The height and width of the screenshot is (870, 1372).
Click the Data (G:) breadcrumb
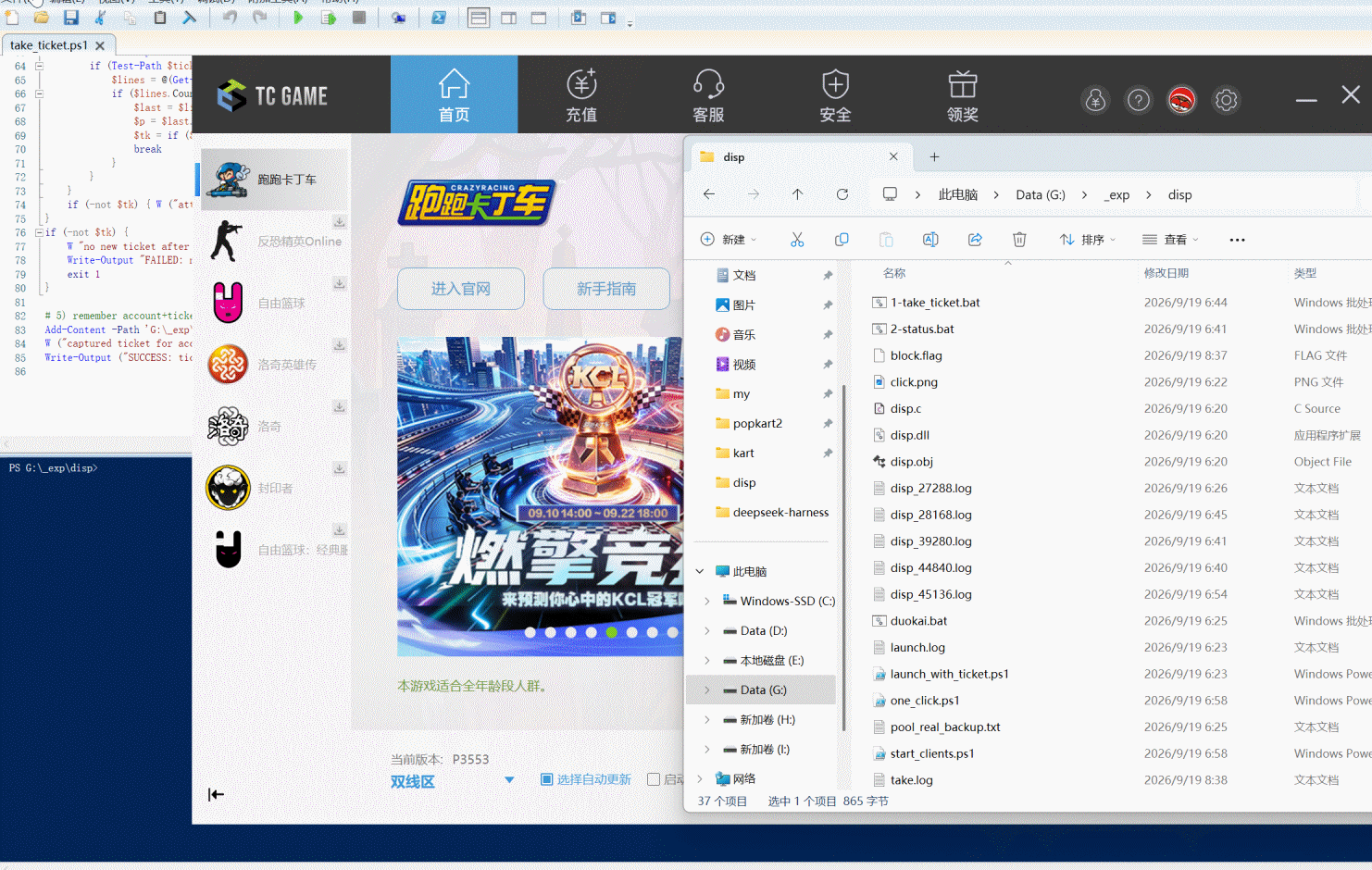1041,195
